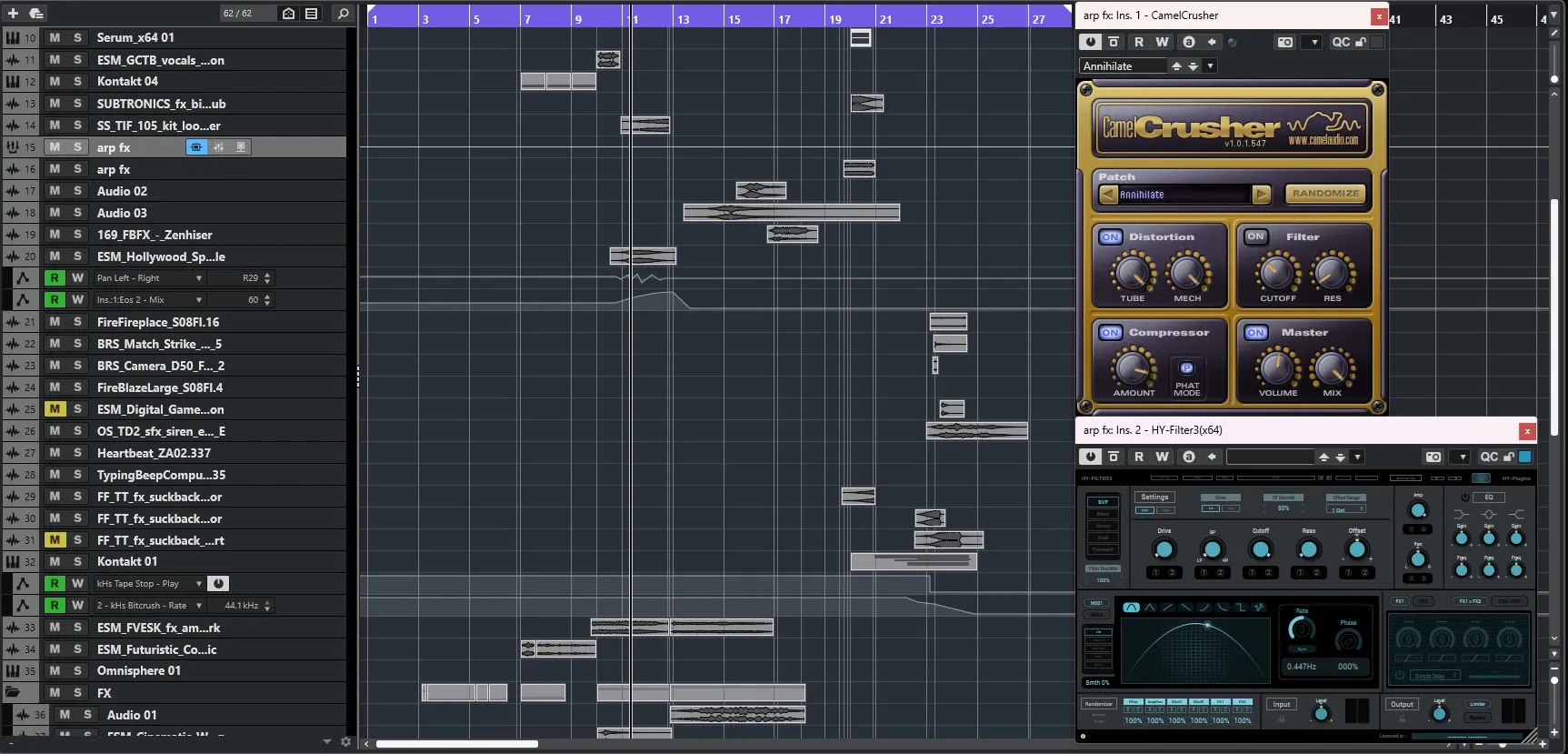Toggle read automation on the Pan Left - Right lane

(x=55, y=278)
